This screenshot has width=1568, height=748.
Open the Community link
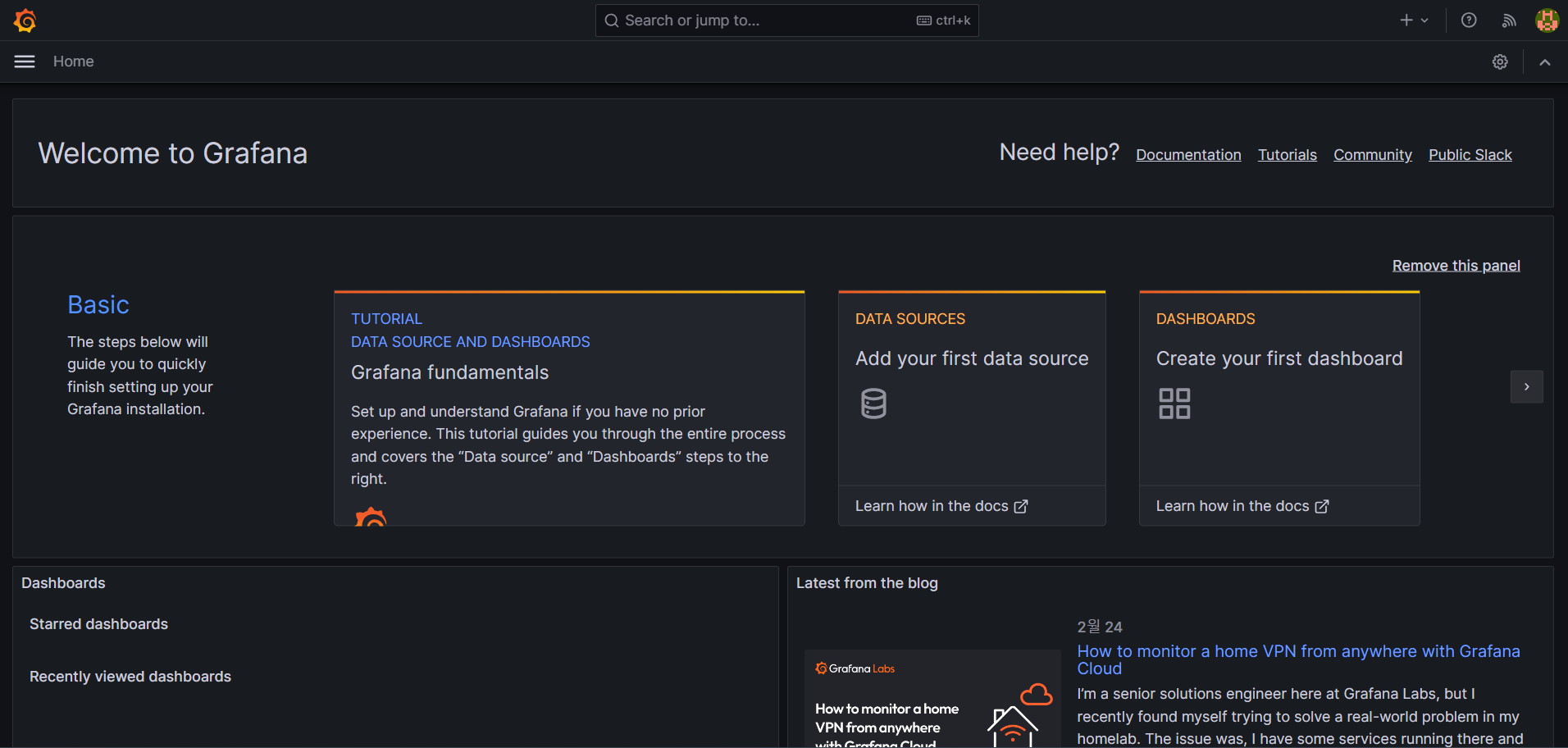(1373, 155)
